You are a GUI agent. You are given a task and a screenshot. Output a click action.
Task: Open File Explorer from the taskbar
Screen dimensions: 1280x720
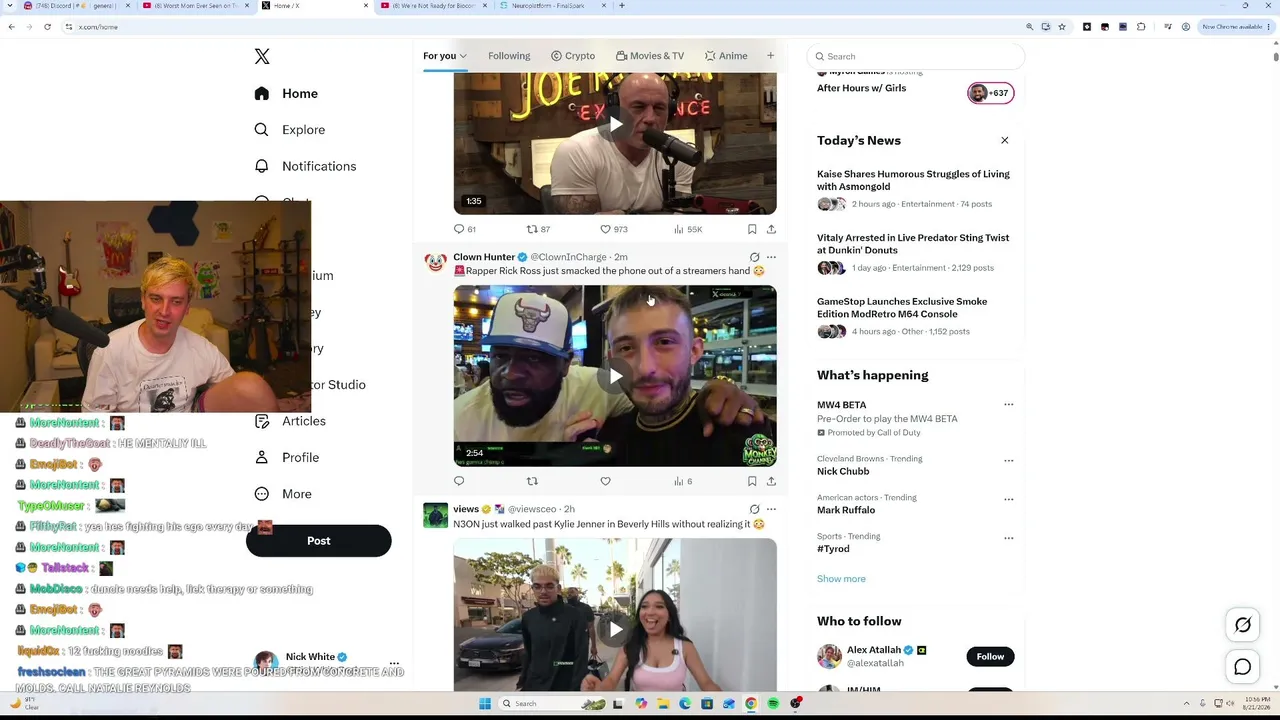click(x=663, y=704)
